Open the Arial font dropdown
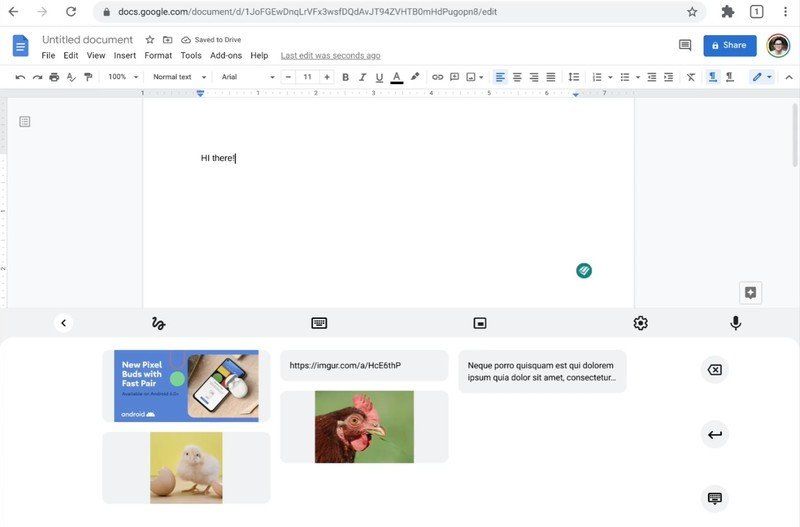 click(x=248, y=77)
